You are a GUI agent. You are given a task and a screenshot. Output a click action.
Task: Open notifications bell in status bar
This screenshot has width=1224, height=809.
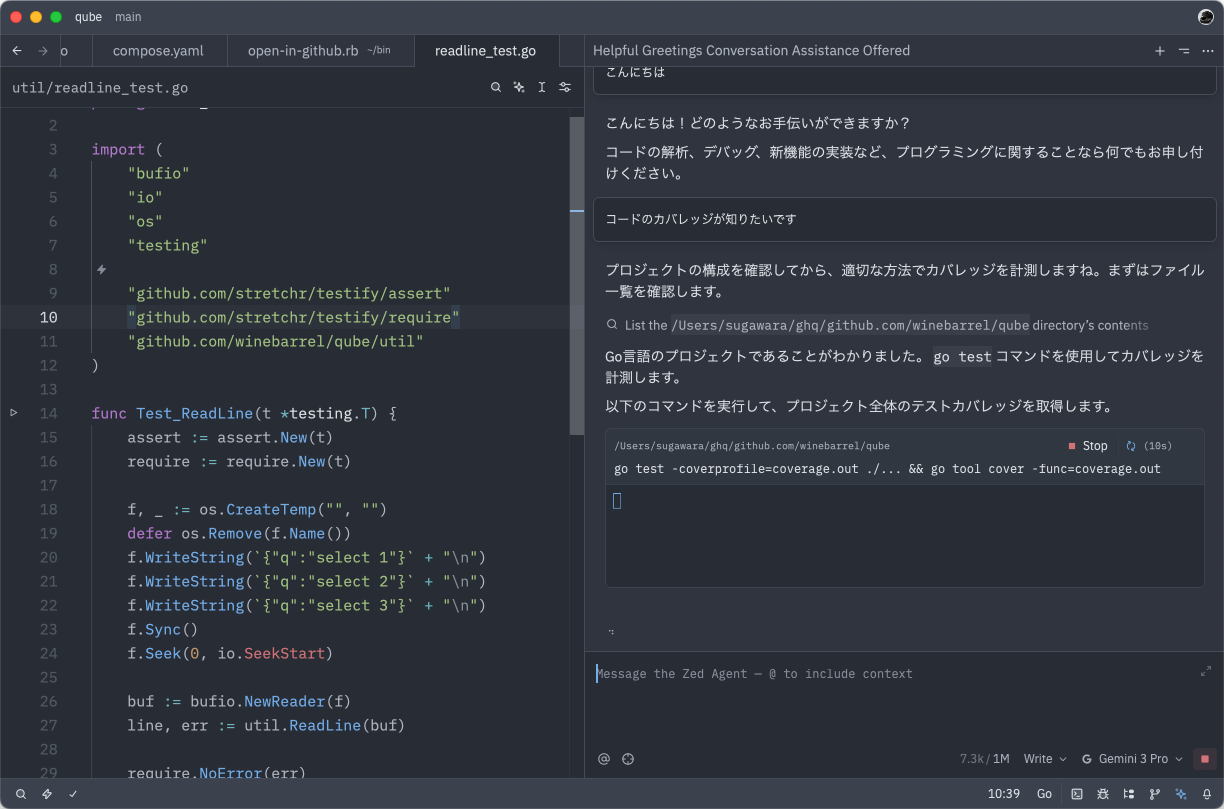pyautogui.click(x=1207, y=794)
